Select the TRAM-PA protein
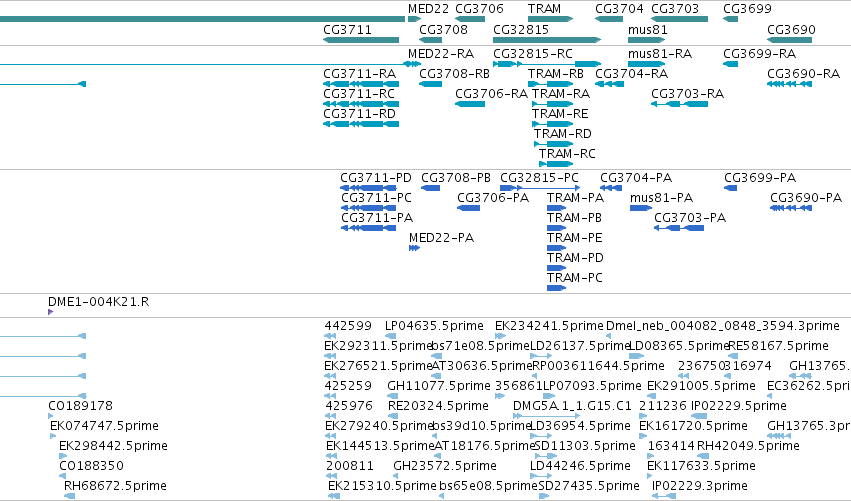 click(x=575, y=198)
